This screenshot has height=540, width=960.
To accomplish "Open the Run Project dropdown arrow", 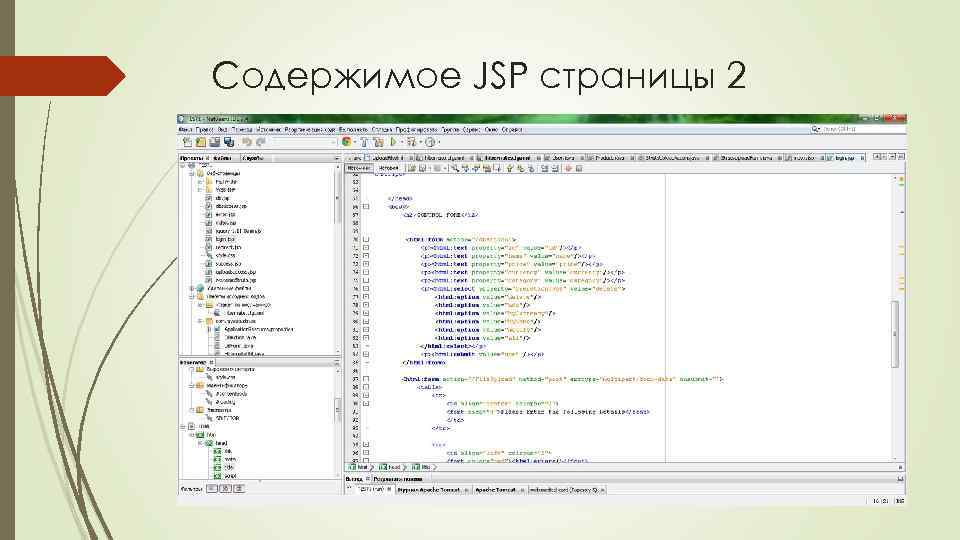I will click(x=401, y=142).
